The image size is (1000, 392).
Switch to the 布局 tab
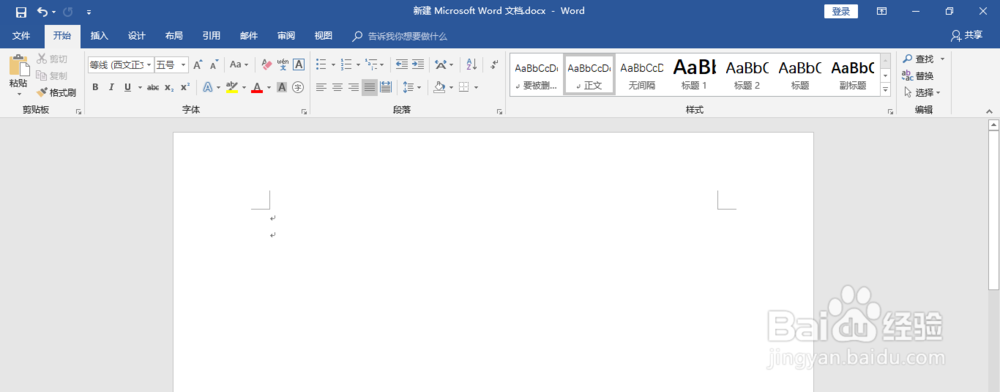tap(174, 36)
